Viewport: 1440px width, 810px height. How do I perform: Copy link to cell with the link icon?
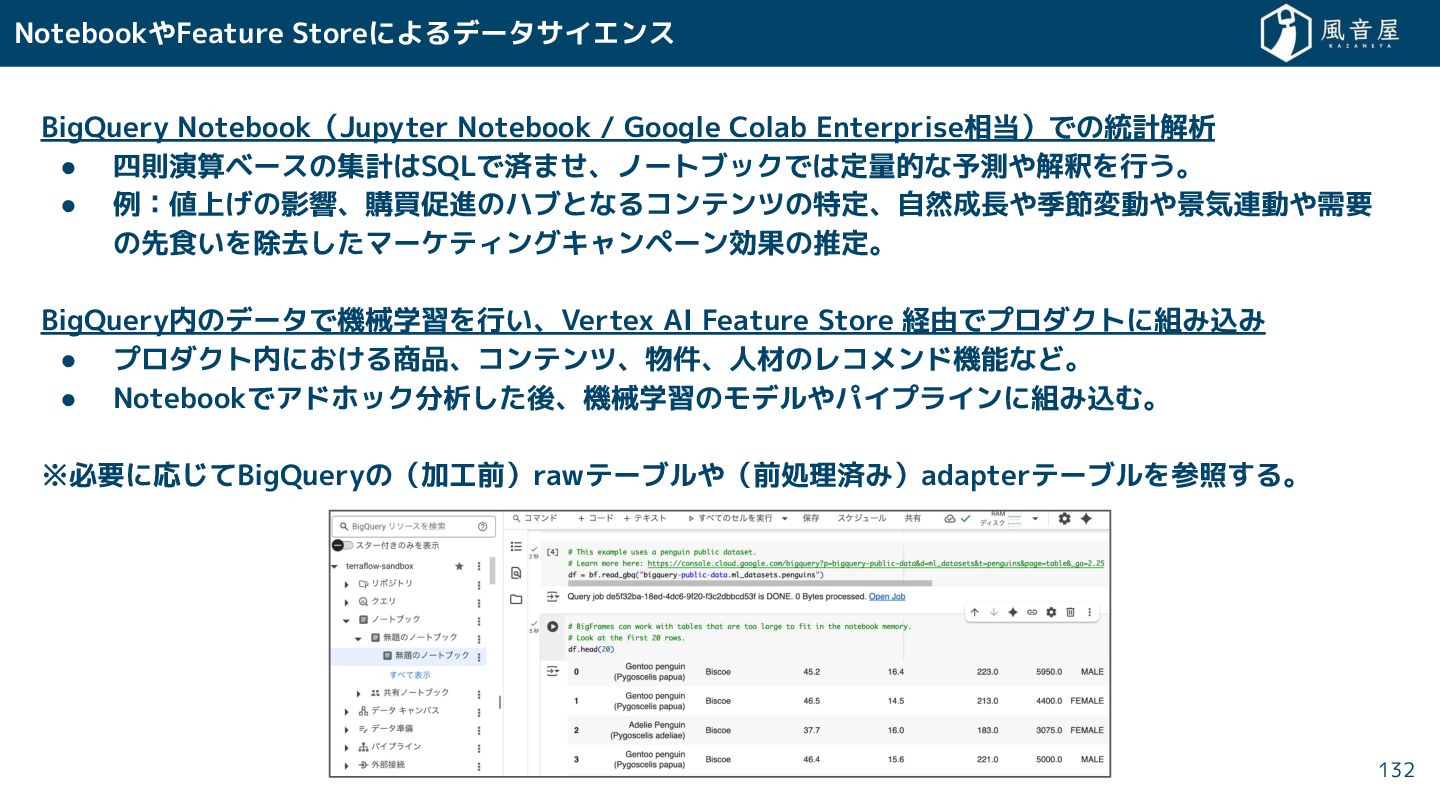(x=1032, y=612)
